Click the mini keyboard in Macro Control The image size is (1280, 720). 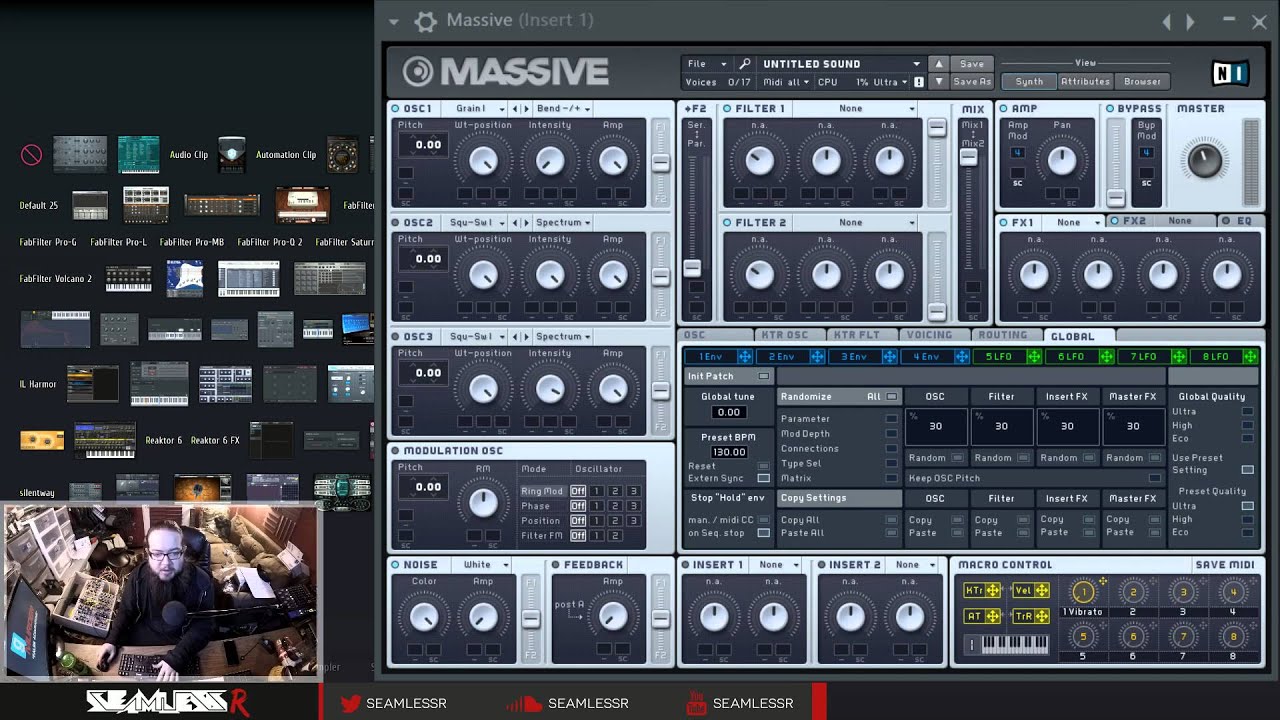click(x=1016, y=645)
